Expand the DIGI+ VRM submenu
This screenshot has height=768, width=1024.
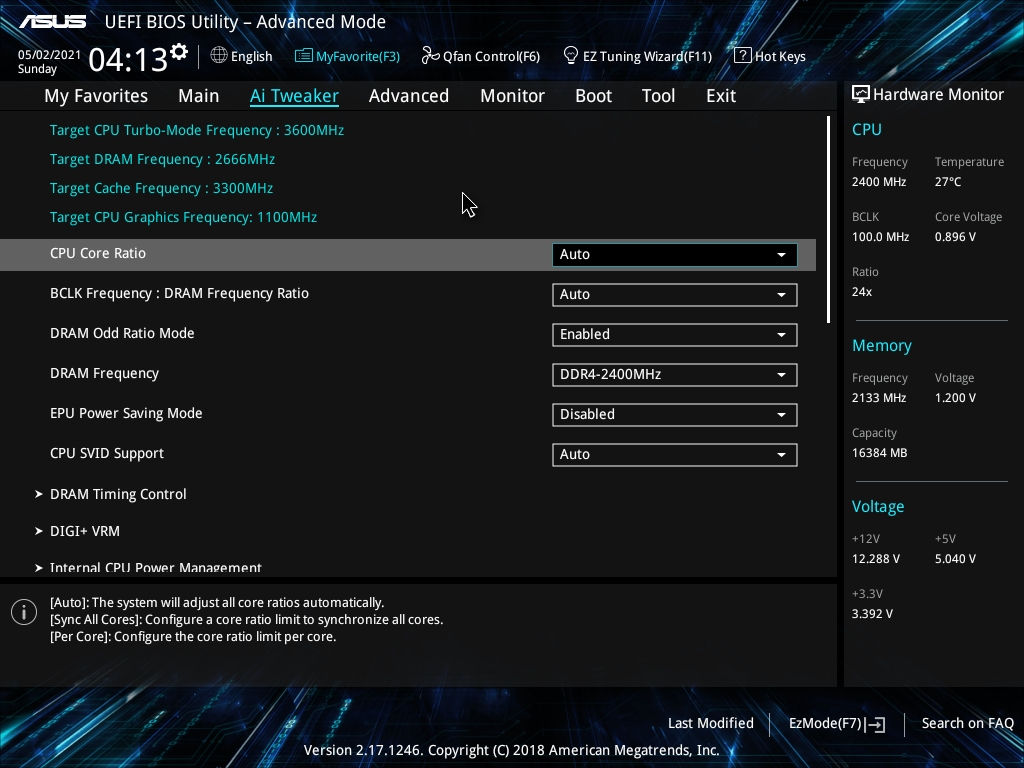85,531
